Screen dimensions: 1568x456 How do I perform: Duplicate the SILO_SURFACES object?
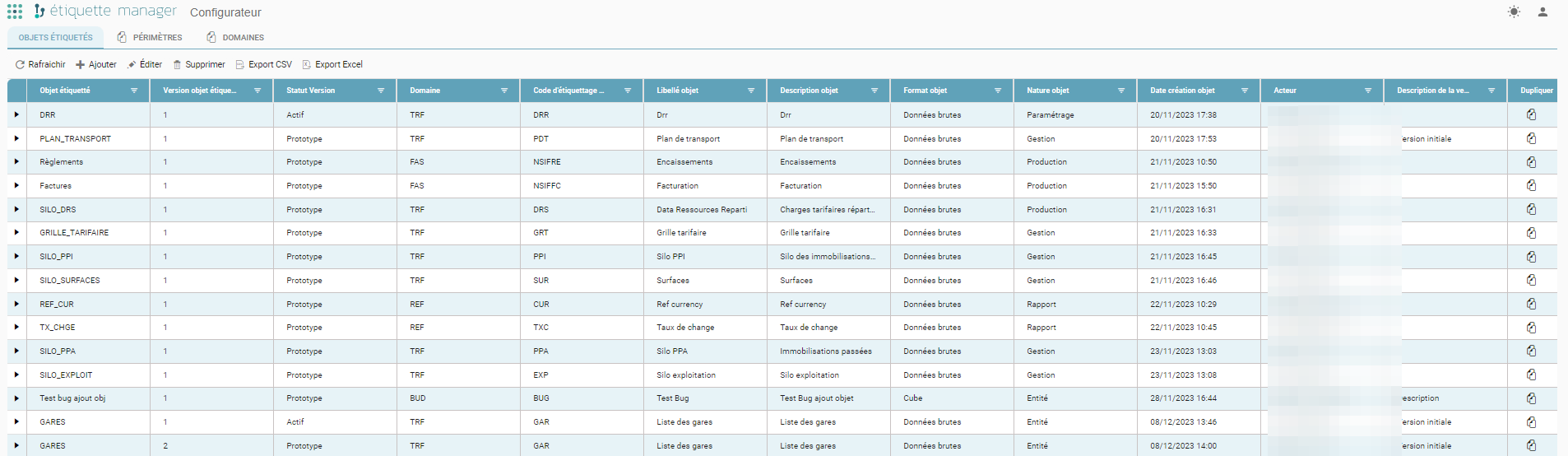click(1531, 281)
